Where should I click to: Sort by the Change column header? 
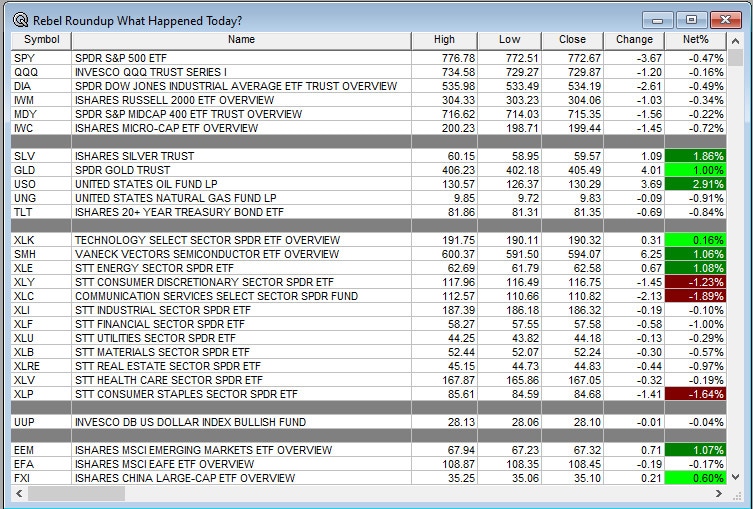[634, 40]
